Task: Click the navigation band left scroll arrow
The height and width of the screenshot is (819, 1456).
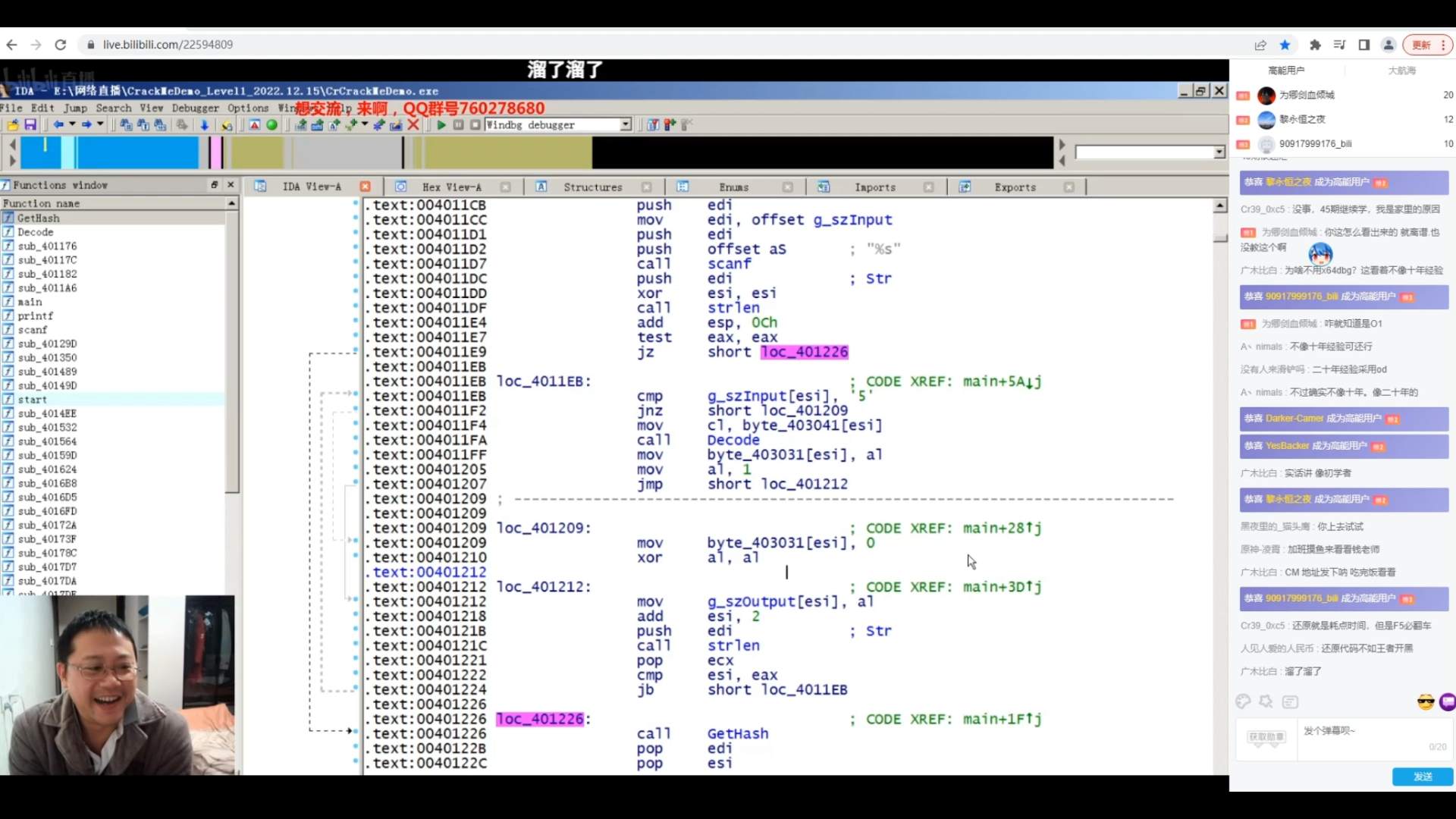Action: pyautogui.click(x=12, y=144)
